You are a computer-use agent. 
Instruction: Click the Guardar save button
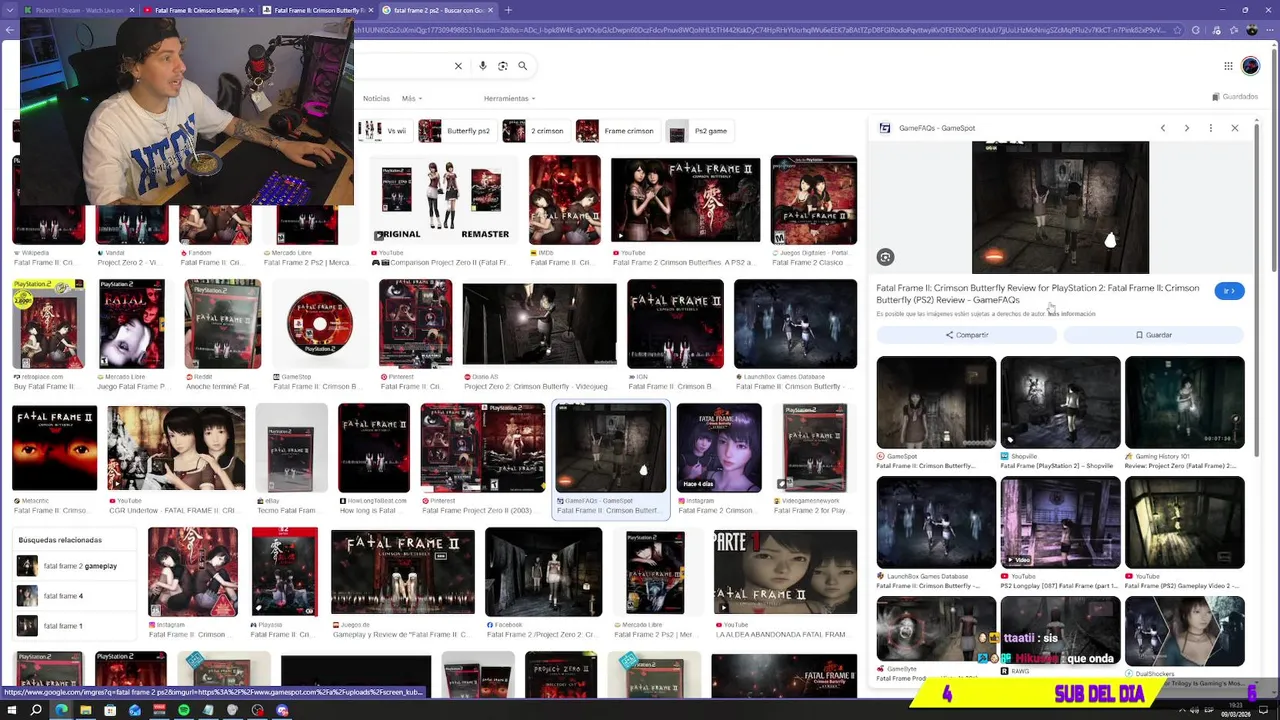(x=1153, y=335)
